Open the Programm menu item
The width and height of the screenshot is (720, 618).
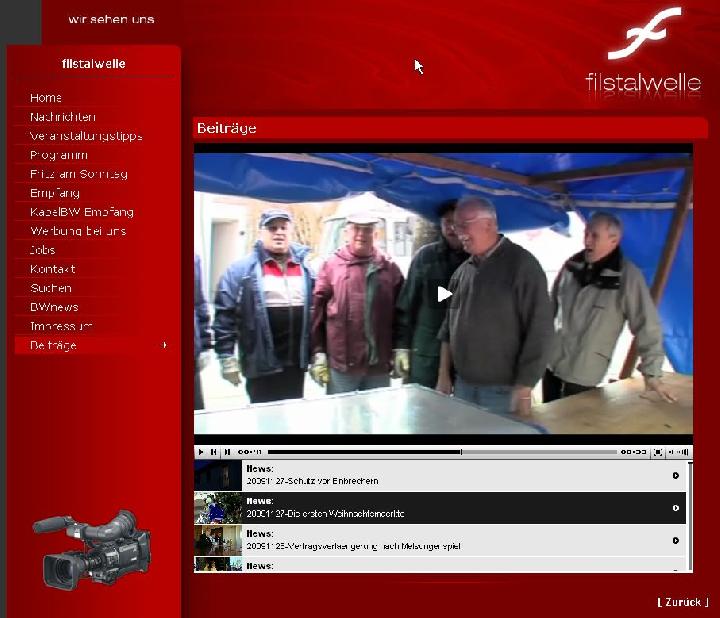click(x=59, y=155)
